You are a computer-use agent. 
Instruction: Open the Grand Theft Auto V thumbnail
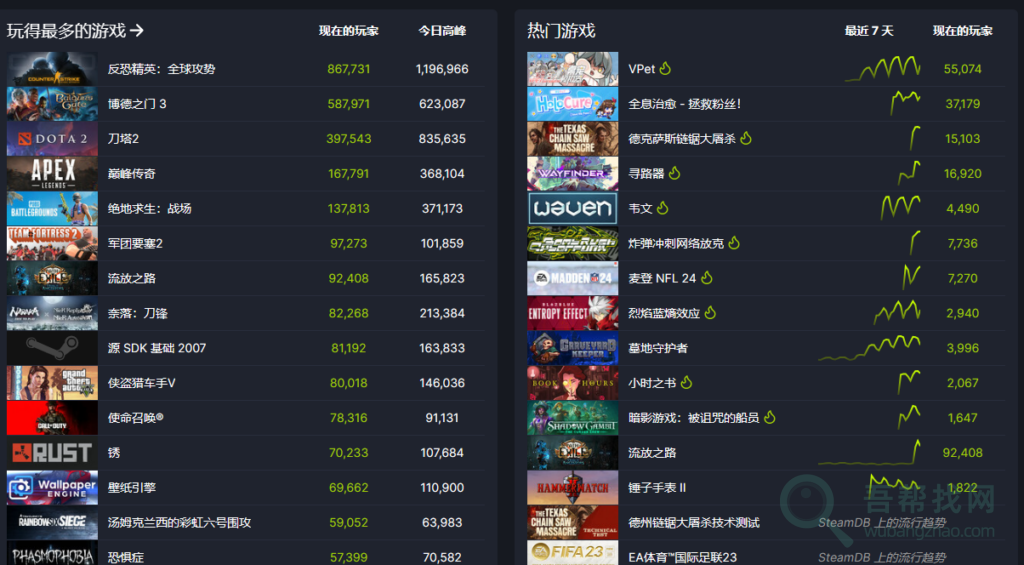click(52, 383)
